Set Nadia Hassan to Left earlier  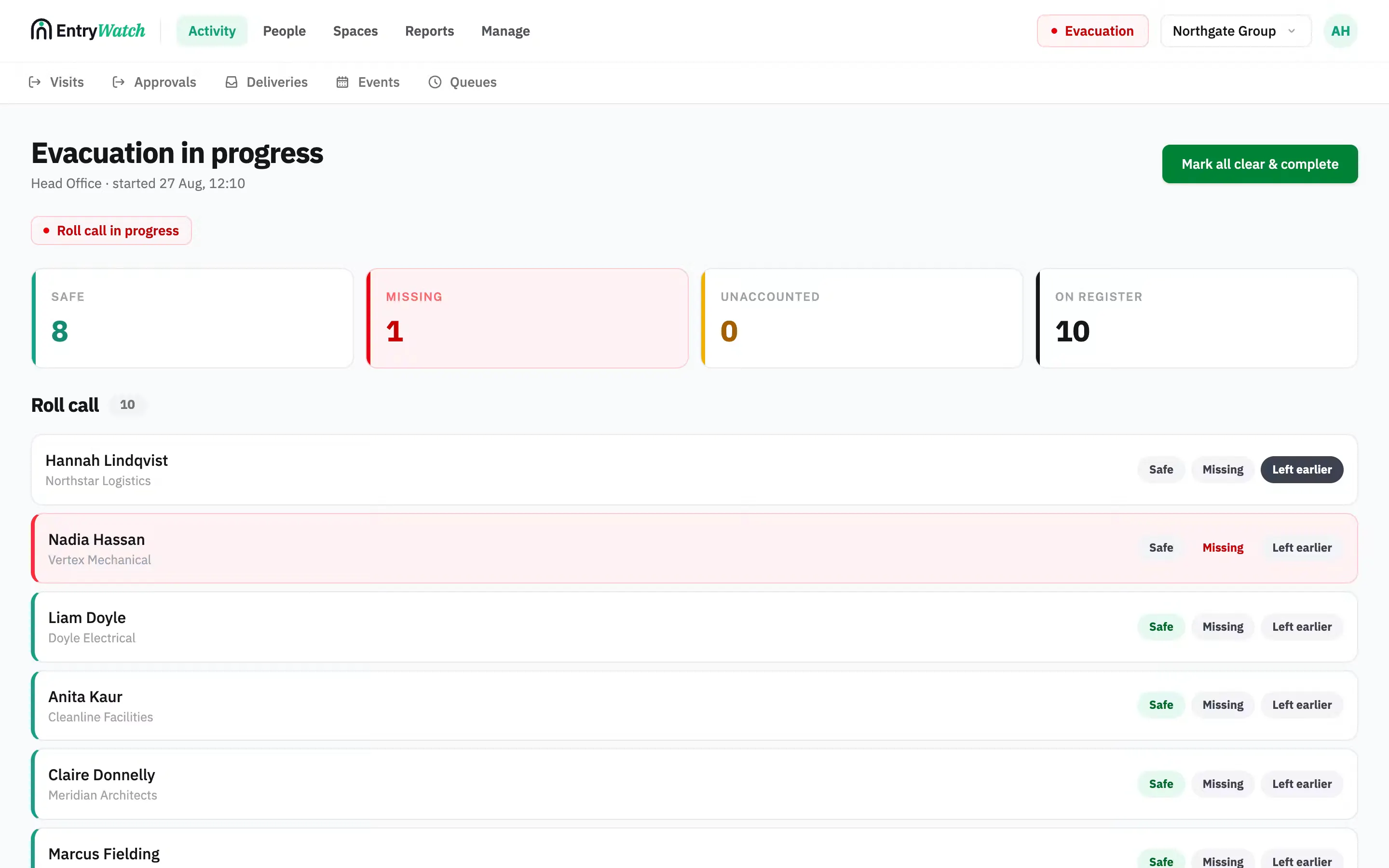coord(1302,548)
